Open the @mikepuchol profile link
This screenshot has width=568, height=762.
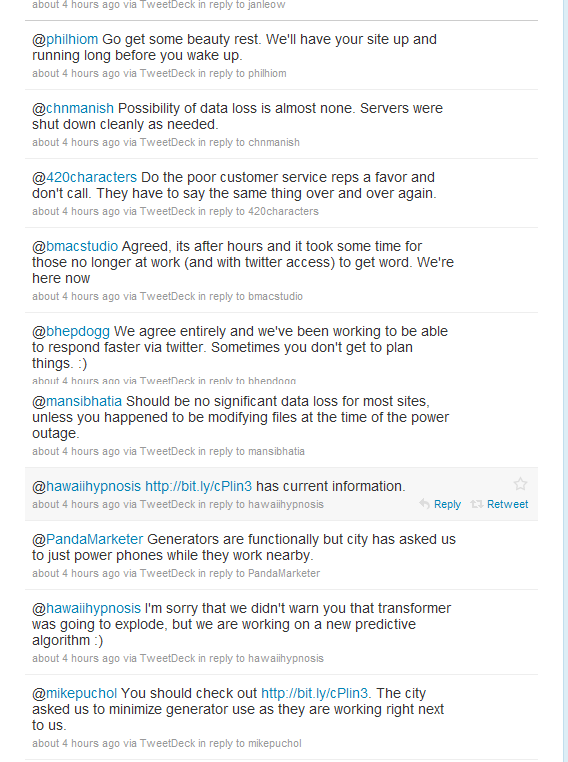pyautogui.click(x=74, y=693)
